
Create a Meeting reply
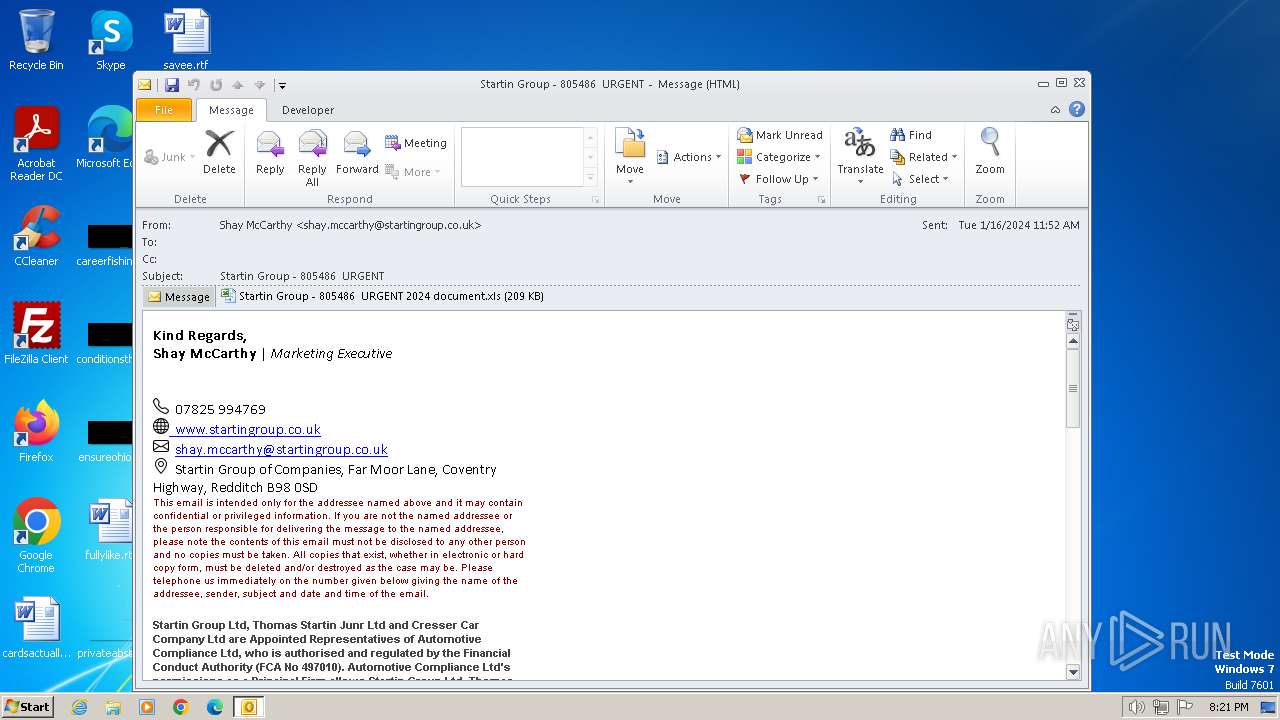pos(416,143)
